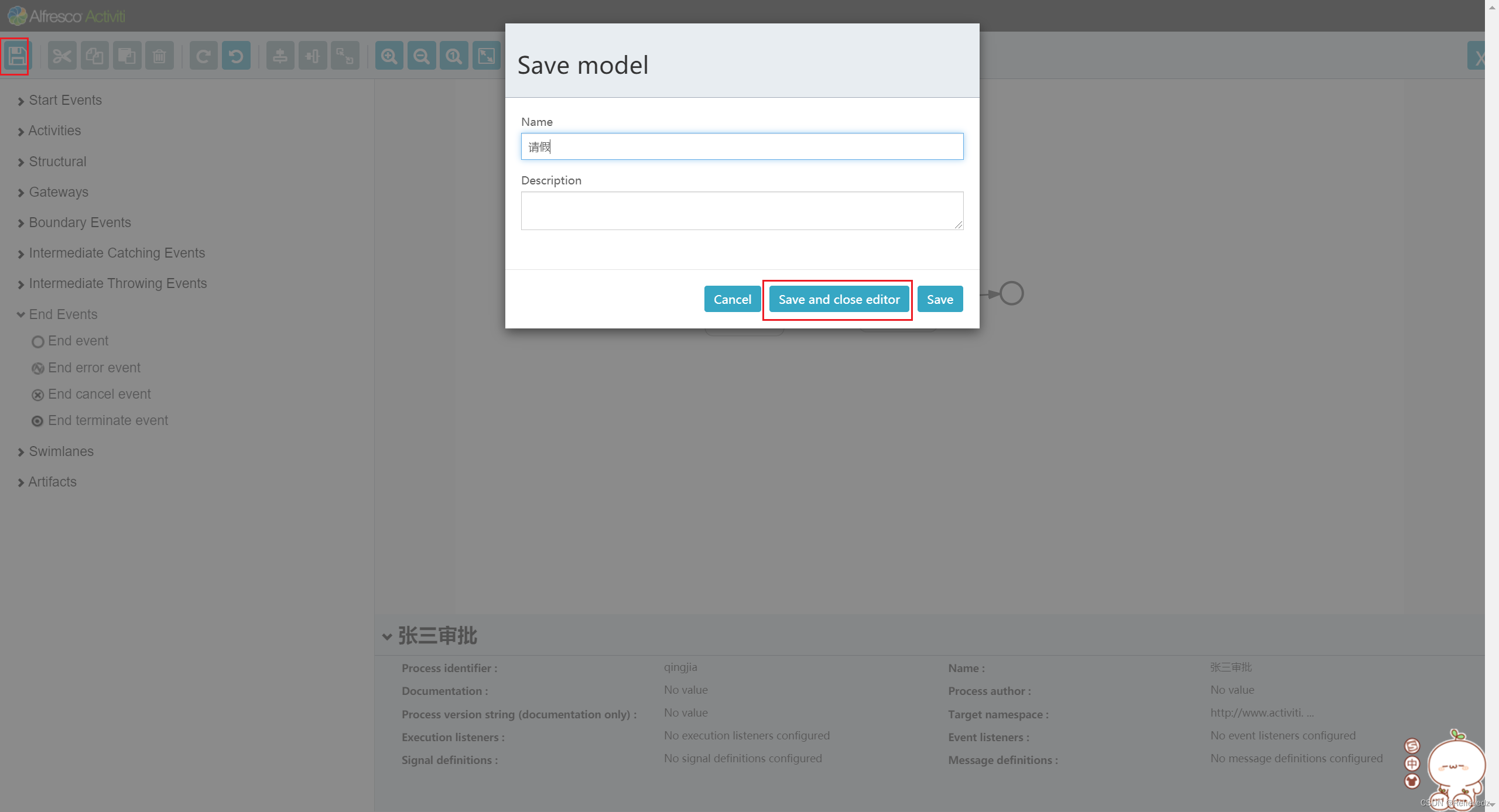The image size is (1499, 812).
Task: Select the End terminate event item
Action: pyautogui.click(x=108, y=420)
